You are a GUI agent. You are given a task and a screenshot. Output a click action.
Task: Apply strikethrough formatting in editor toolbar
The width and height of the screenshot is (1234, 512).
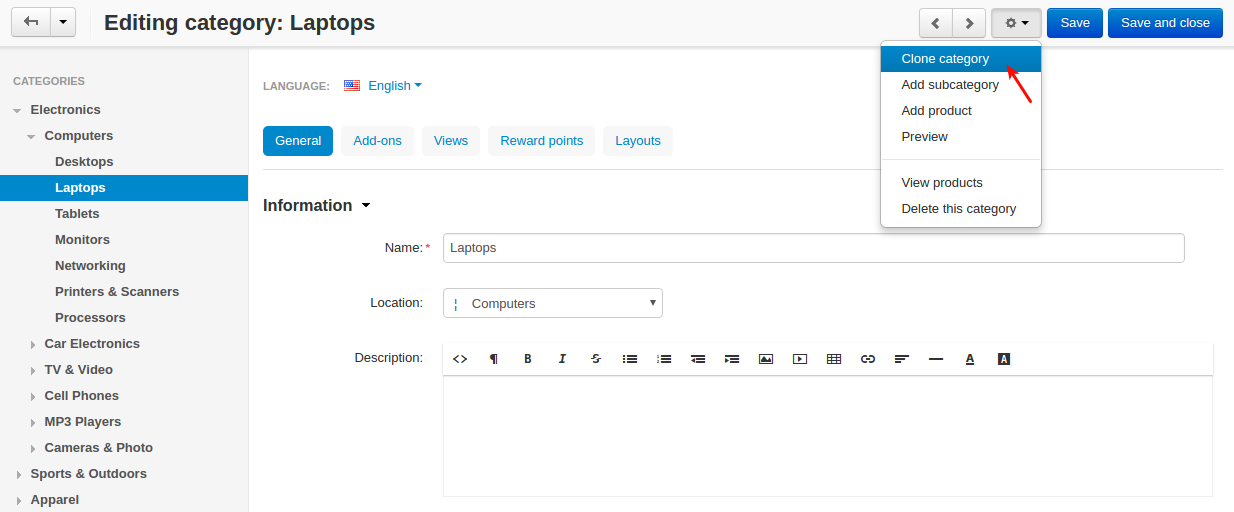tap(596, 359)
